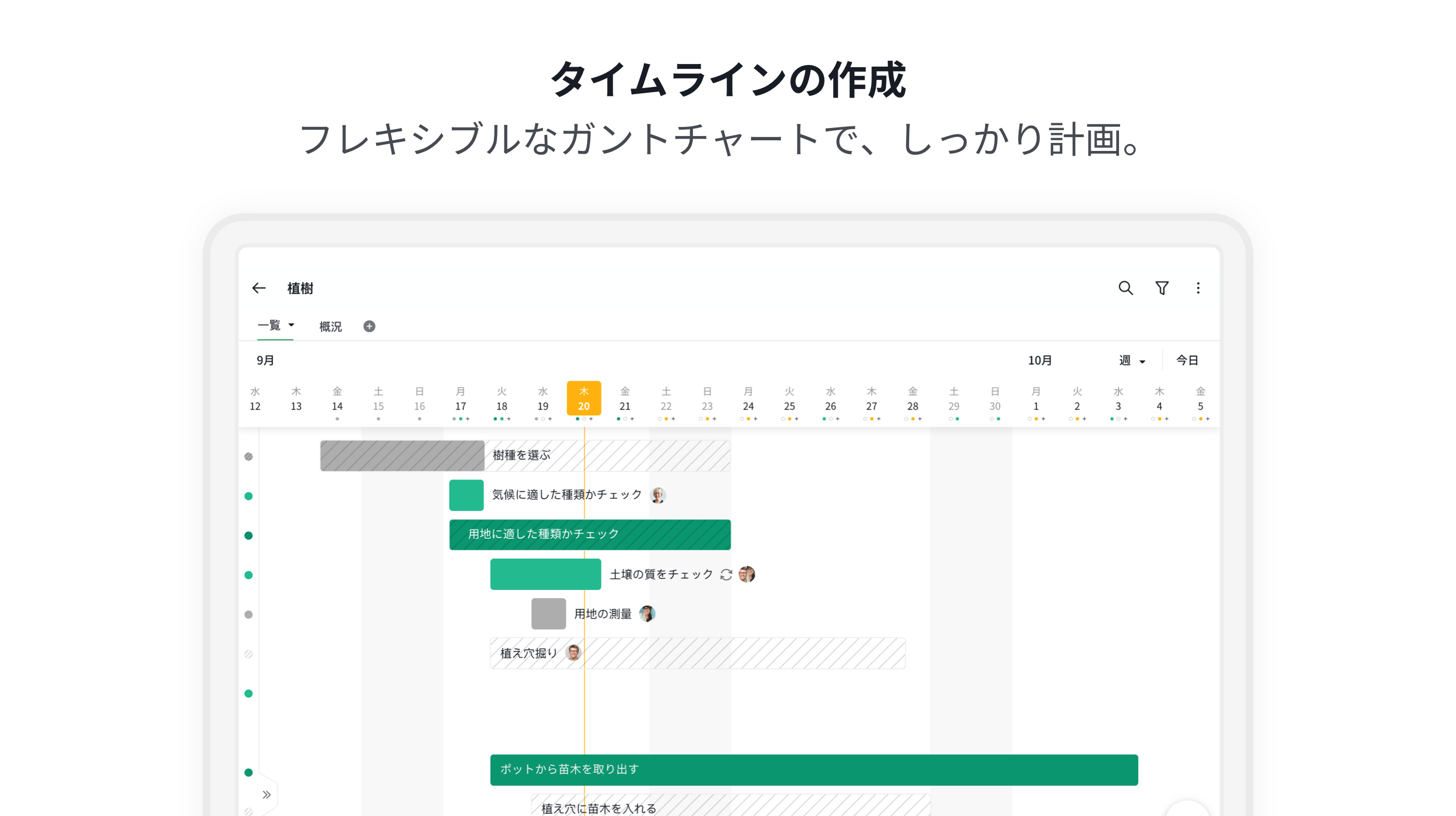
Task: Switch to the 概況 tab
Action: 330,326
